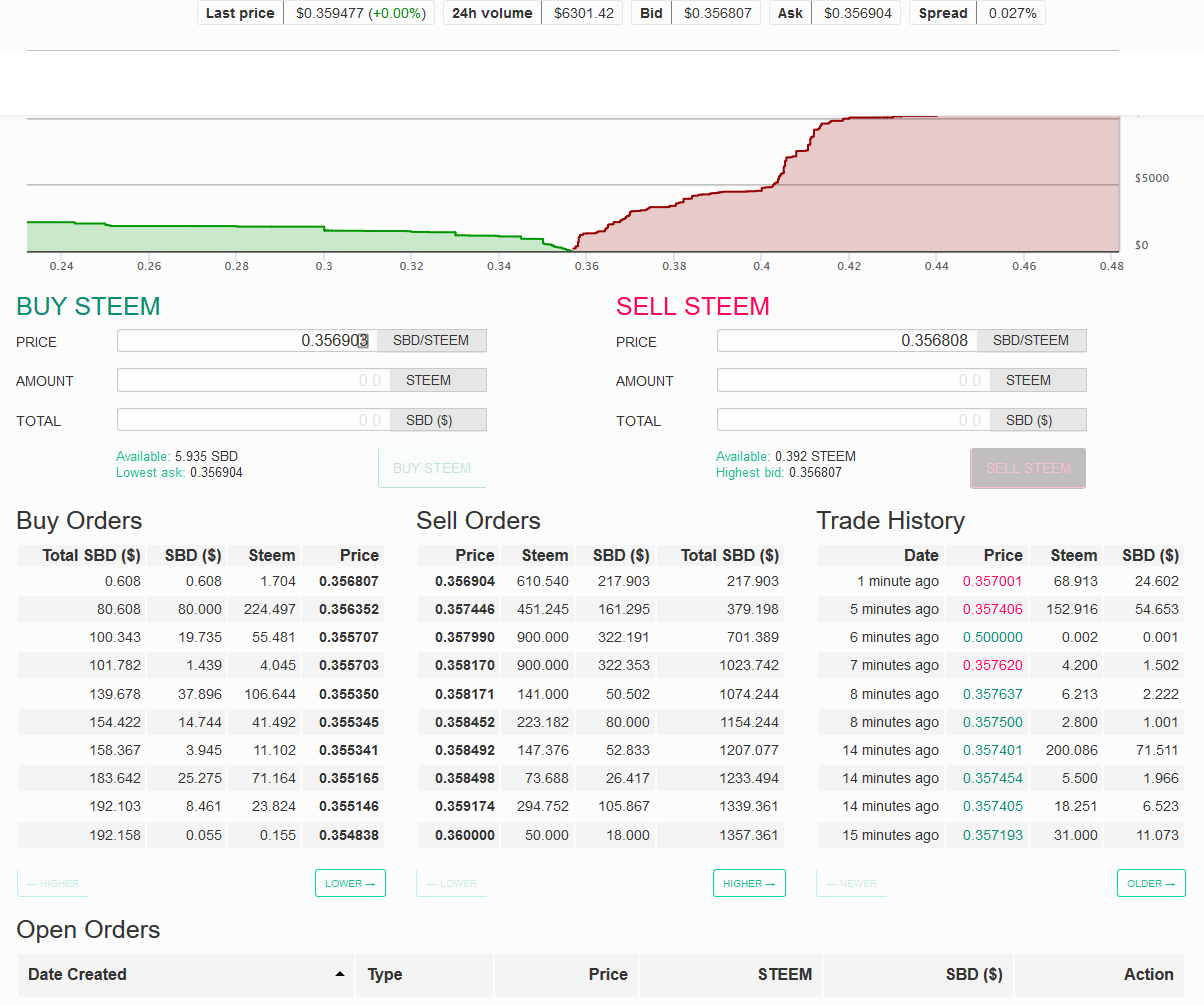This screenshot has height=1005, width=1204.
Task: Click the Type column header in Open Orders
Action: coord(424,974)
